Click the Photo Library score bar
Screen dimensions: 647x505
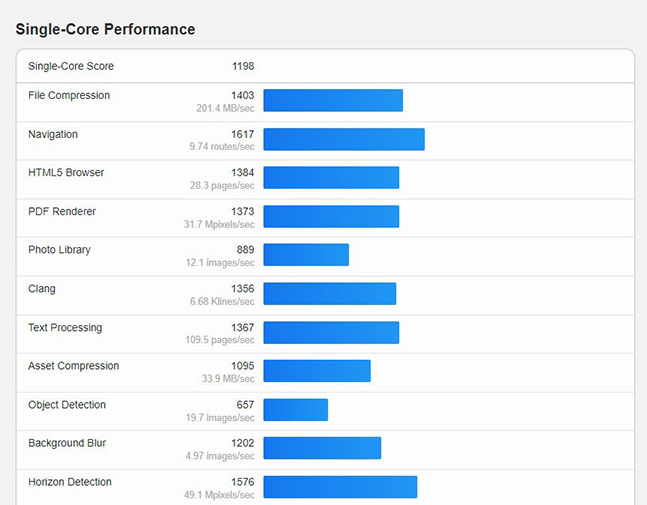click(306, 254)
